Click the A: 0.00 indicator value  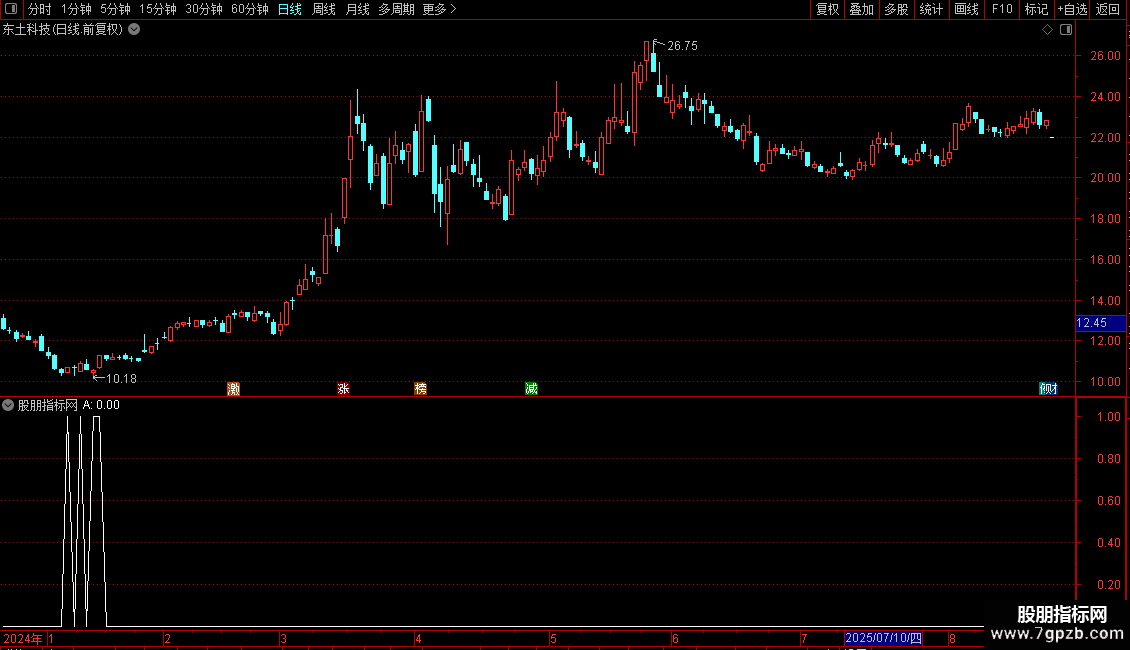coord(101,406)
